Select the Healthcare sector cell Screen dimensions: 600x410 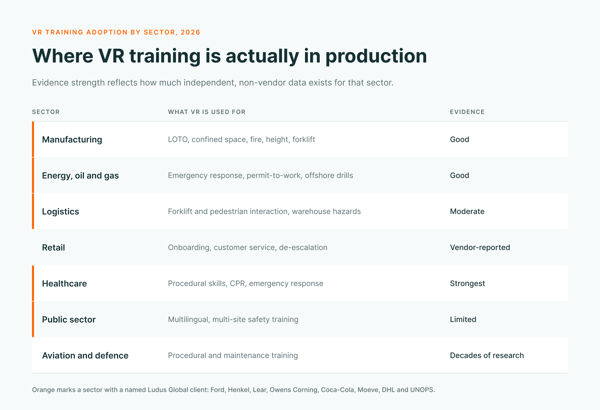64,283
